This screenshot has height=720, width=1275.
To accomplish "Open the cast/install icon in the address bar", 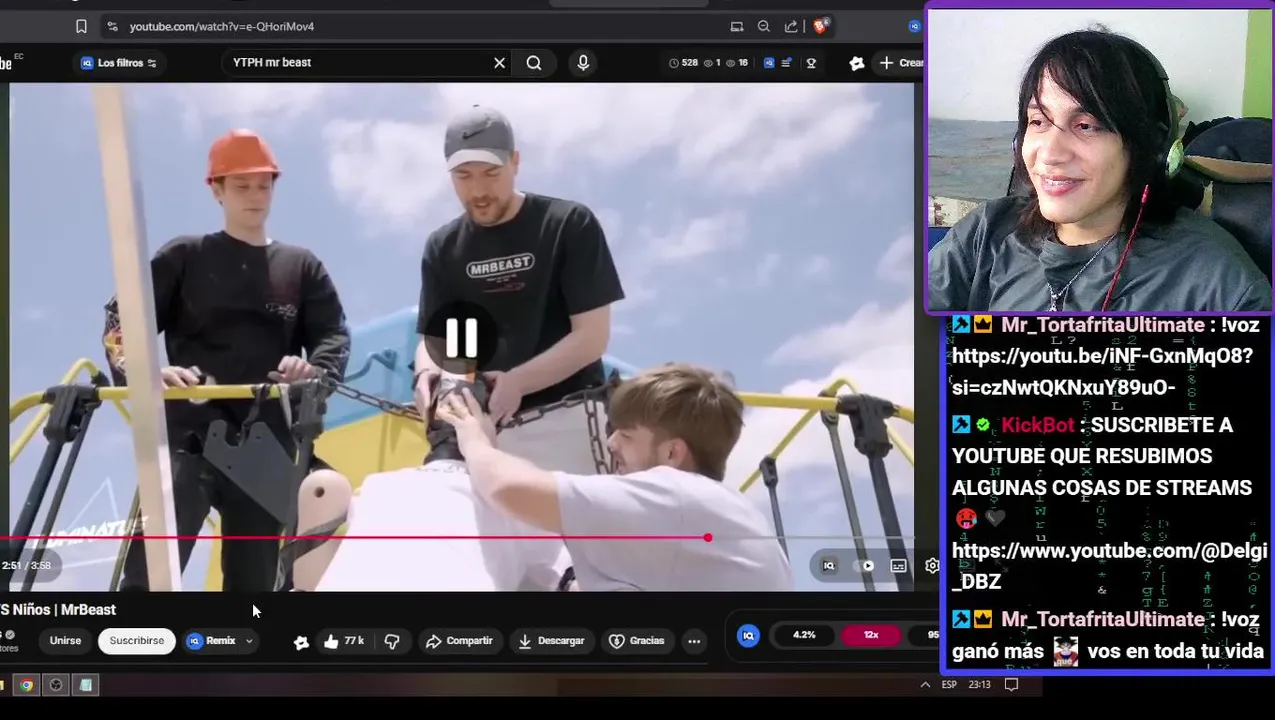I will pos(737,27).
